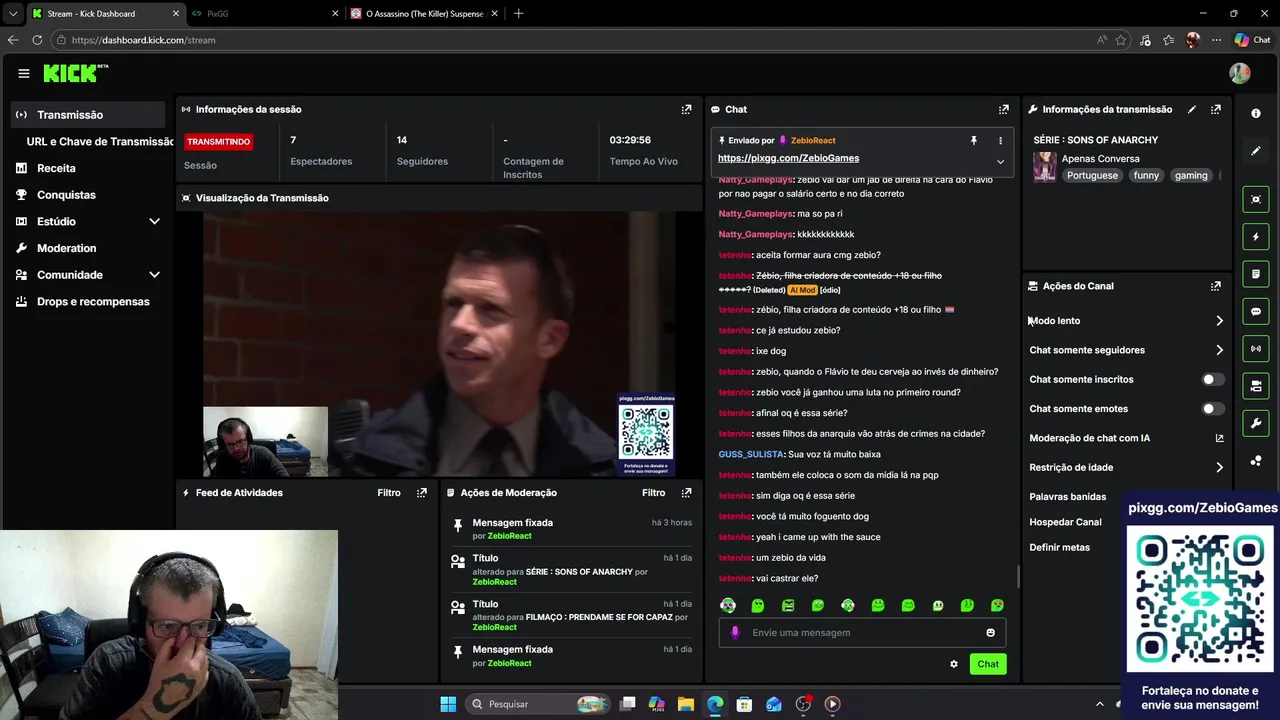
Task: Open the emoji picker in the message box
Action: coord(990,632)
